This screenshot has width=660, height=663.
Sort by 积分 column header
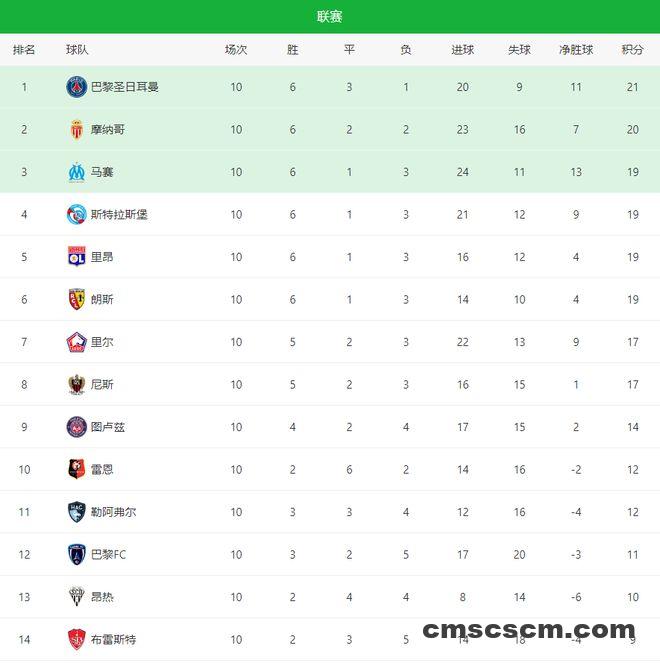click(632, 50)
